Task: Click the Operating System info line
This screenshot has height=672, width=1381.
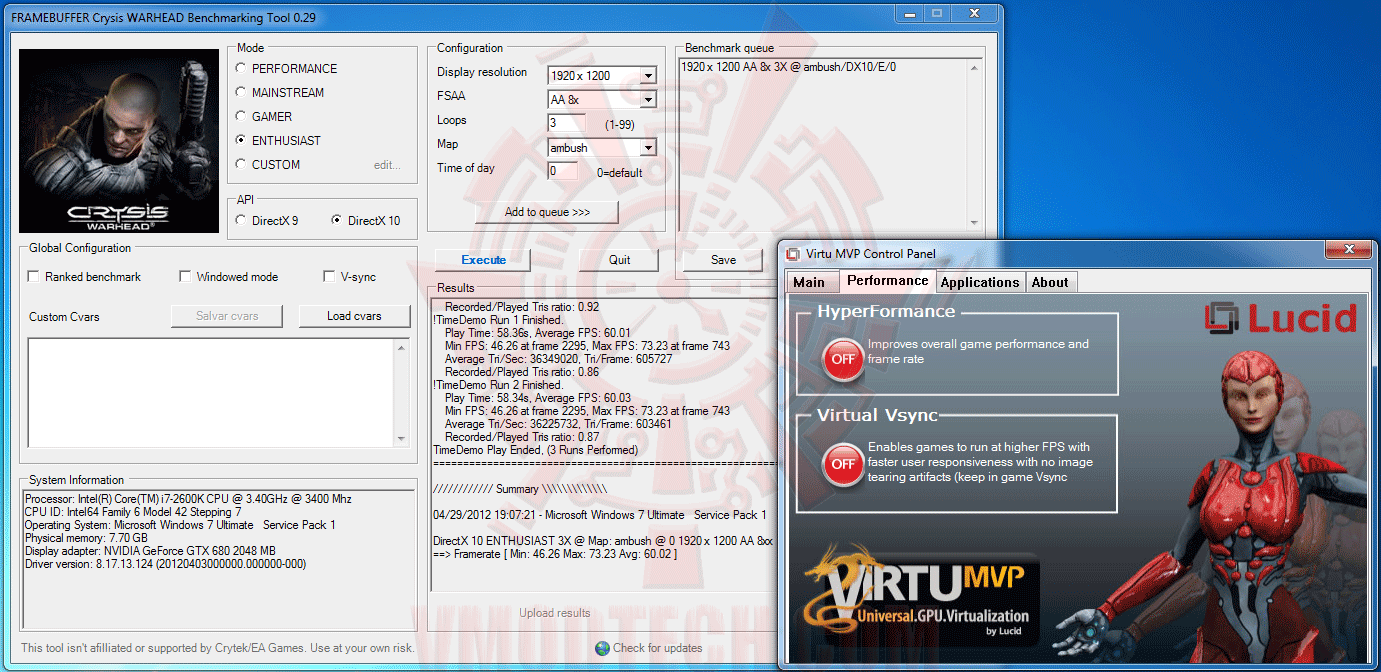Action: (x=180, y=525)
